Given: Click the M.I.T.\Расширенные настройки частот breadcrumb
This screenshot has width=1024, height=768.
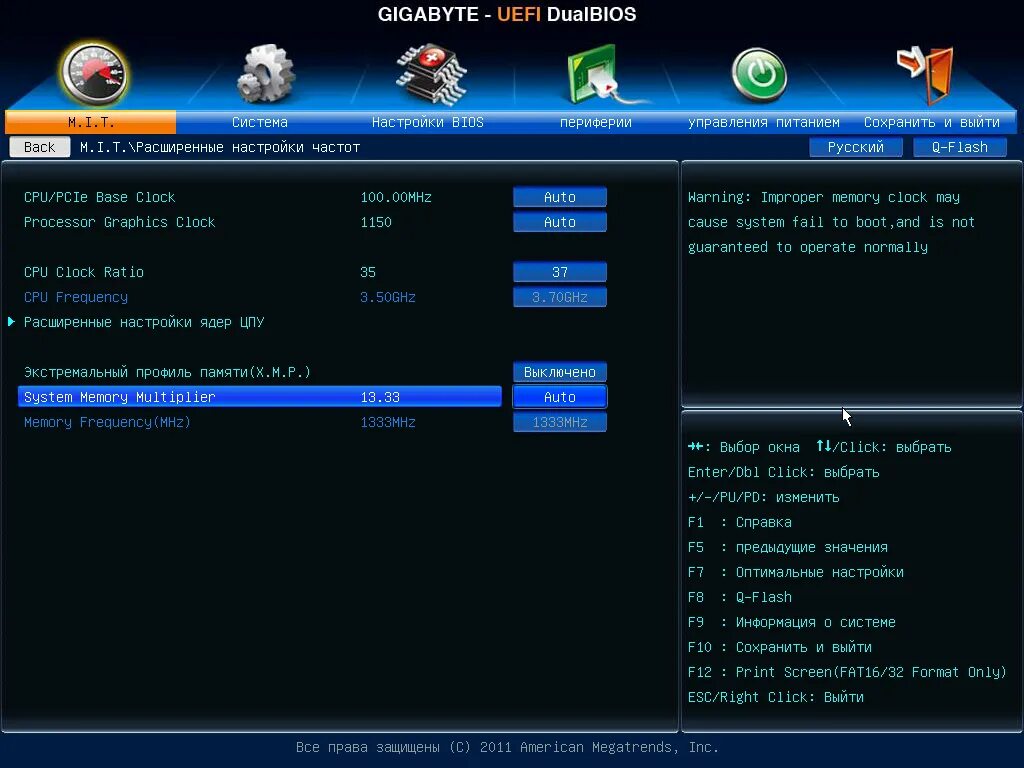Looking at the screenshot, I should coord(220,147).
